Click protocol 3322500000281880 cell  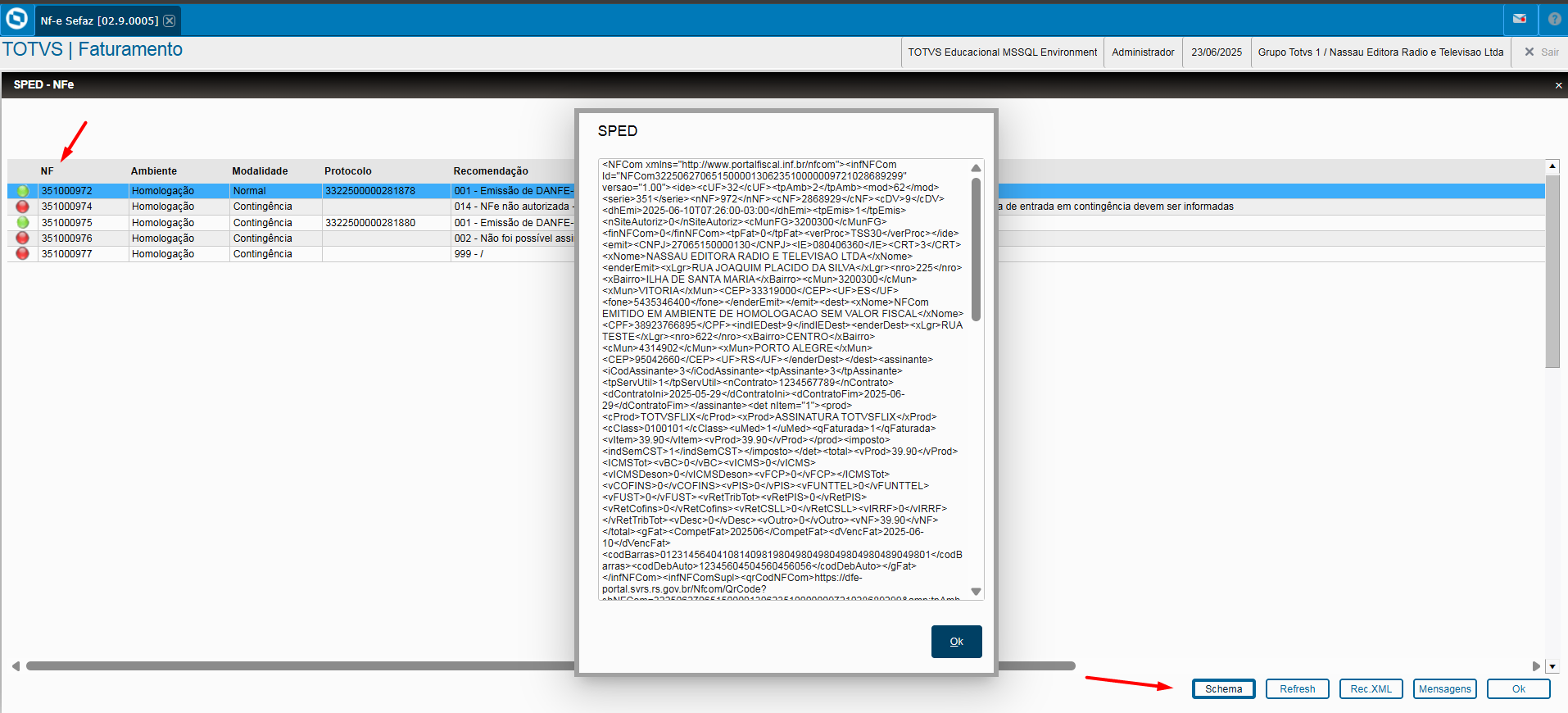tap(387, 222)
